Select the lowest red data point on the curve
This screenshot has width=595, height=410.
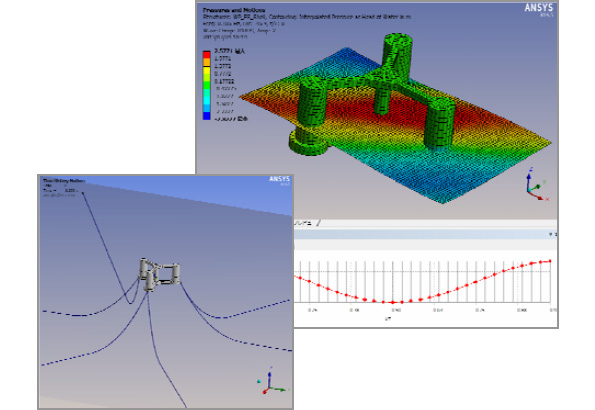pyautogui.click(x=393, y=302)
